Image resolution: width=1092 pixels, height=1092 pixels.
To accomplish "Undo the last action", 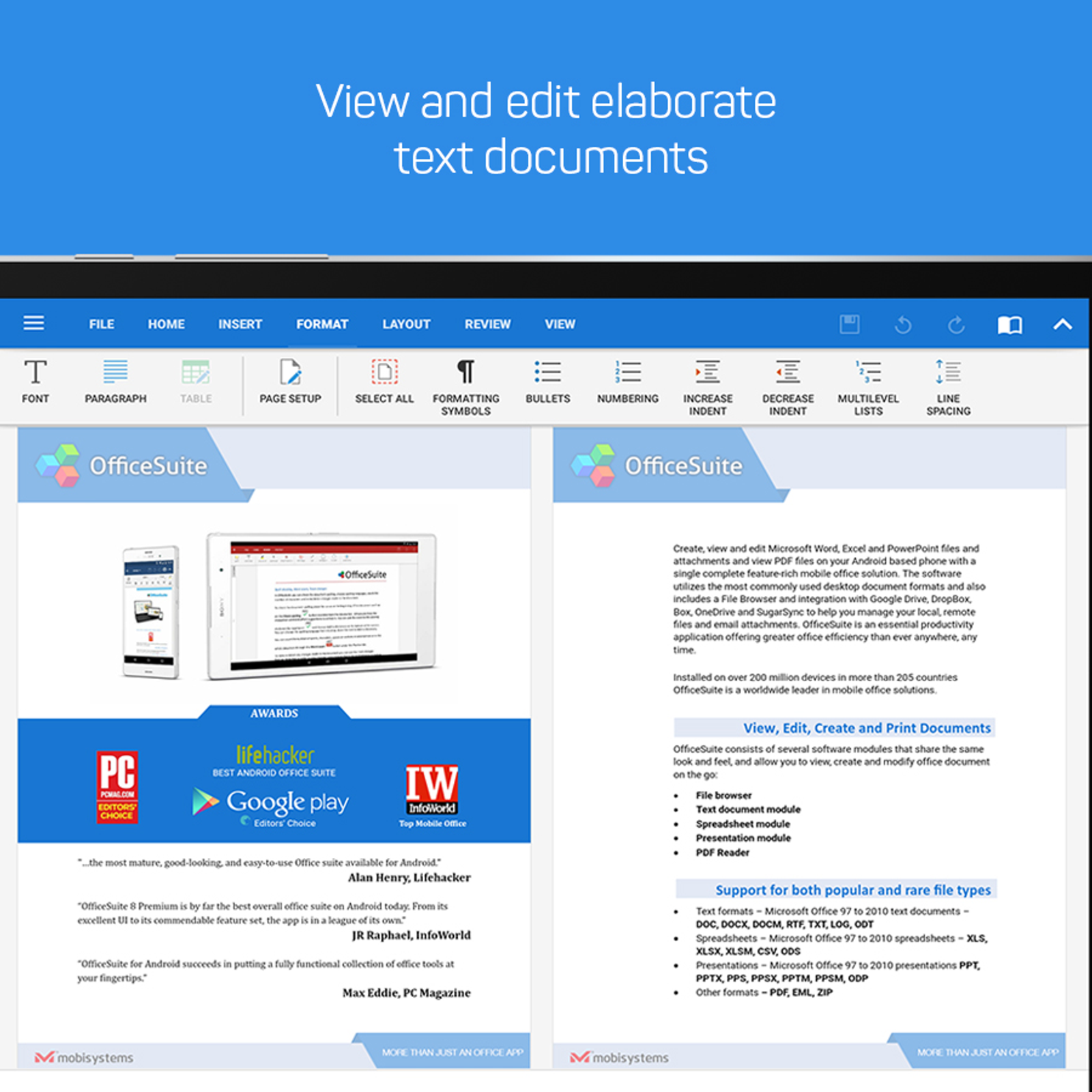I will pos(903,325).
